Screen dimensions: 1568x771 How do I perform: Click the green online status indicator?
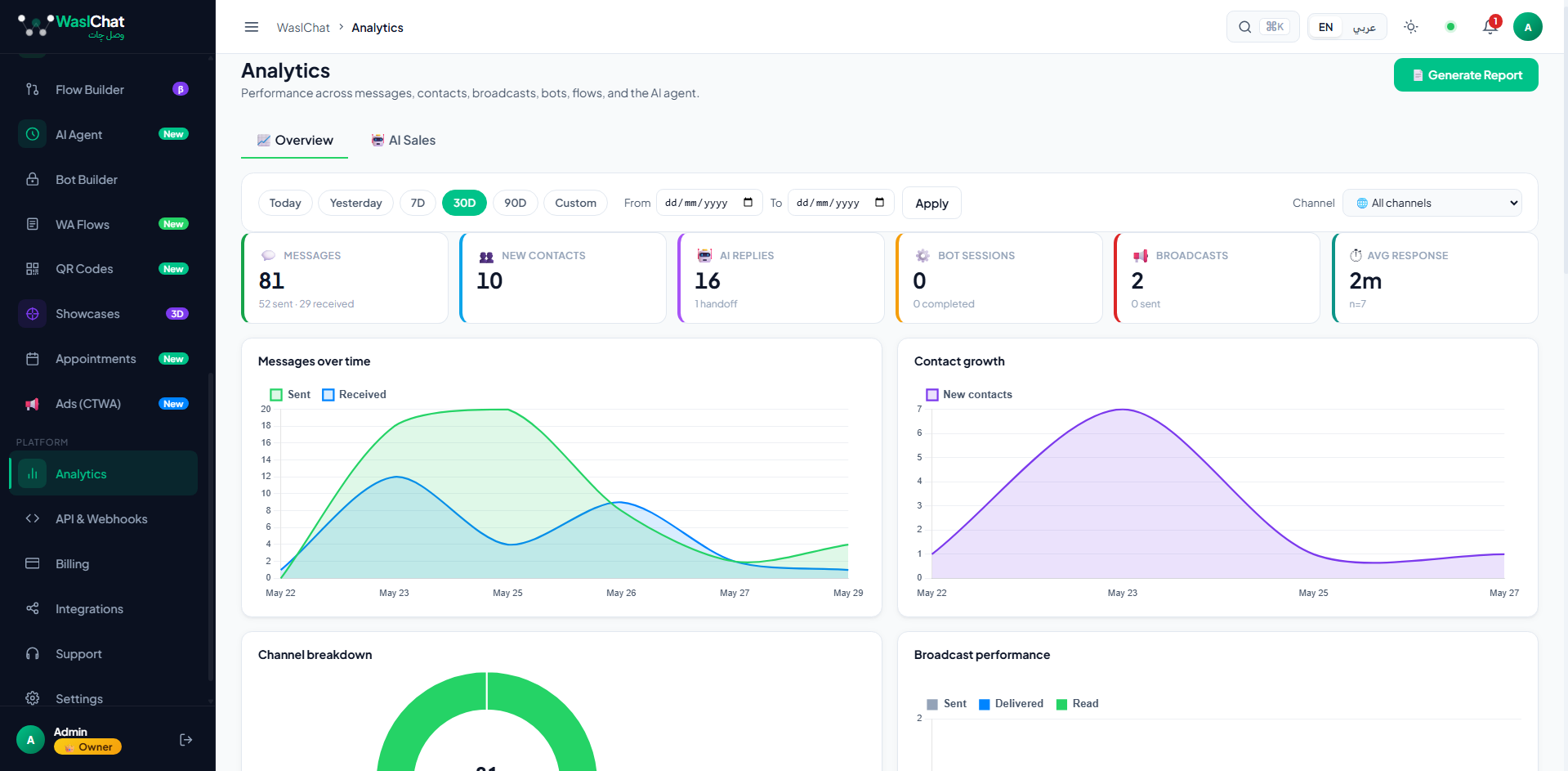coord(1450,27)
